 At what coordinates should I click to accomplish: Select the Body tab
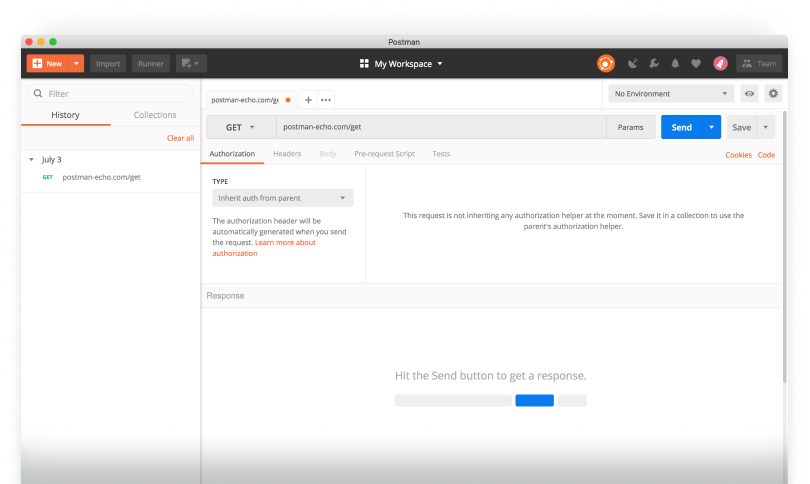(x=328, y=154)
